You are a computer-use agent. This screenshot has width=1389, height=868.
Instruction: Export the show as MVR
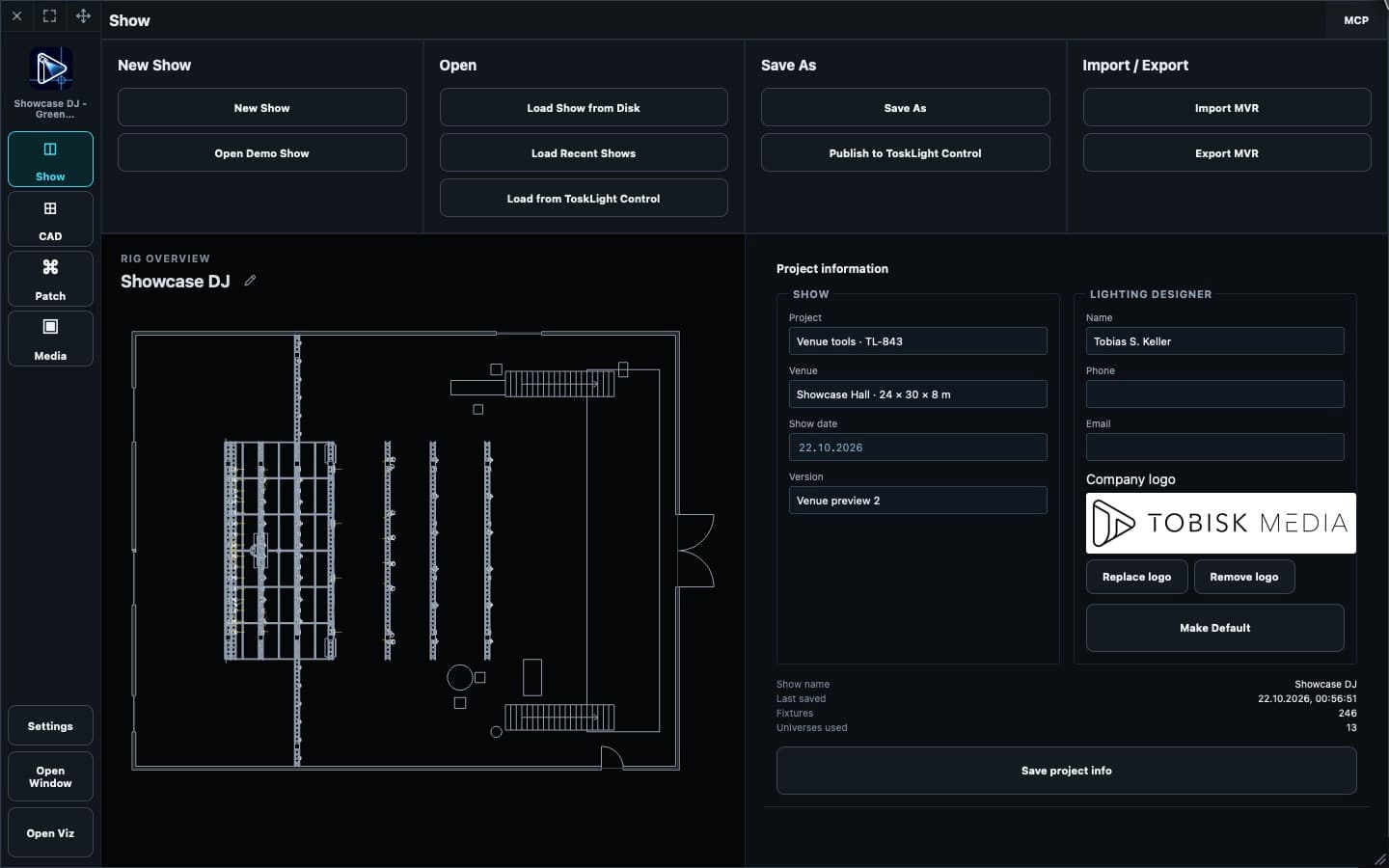tap(1227, 153)
